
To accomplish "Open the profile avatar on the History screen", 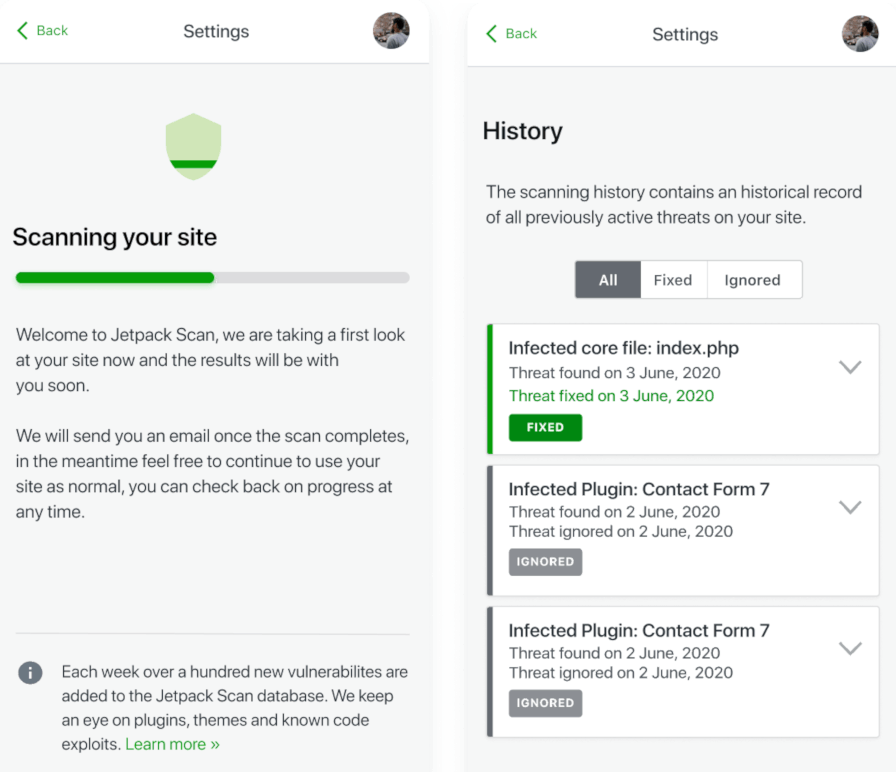I will [860, 34].
